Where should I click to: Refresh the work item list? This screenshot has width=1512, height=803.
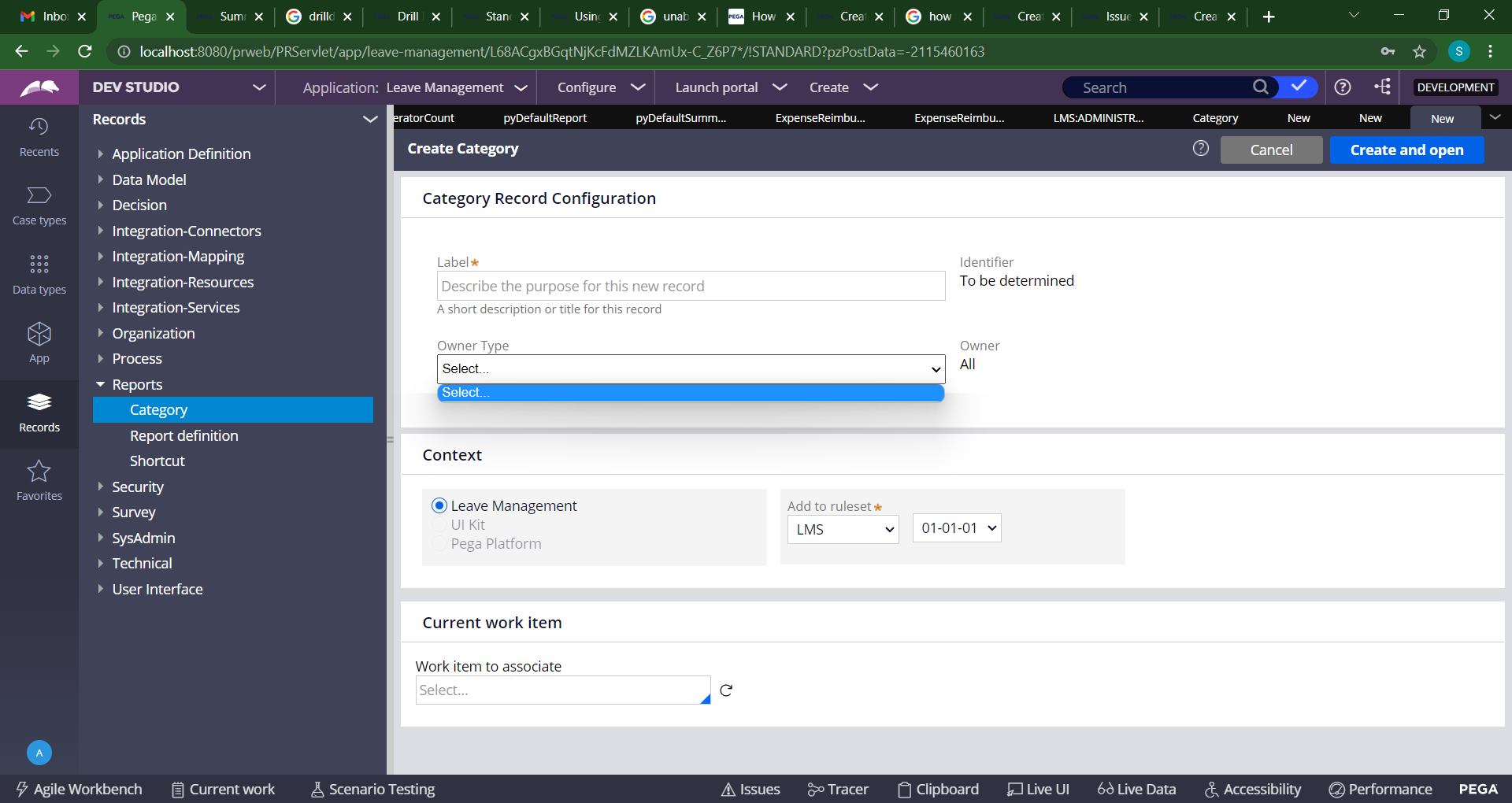click(726, 690)
